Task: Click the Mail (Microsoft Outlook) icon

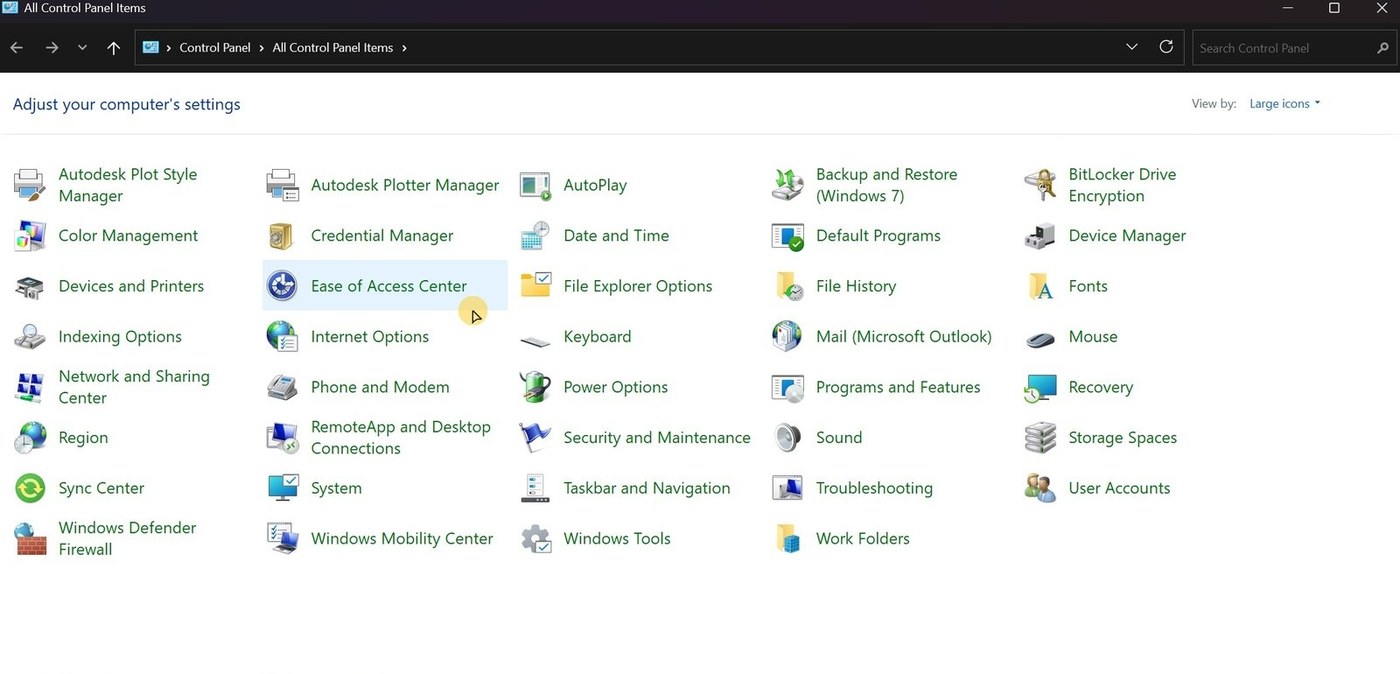Action: pyautogui.click(x=788, y=337)
